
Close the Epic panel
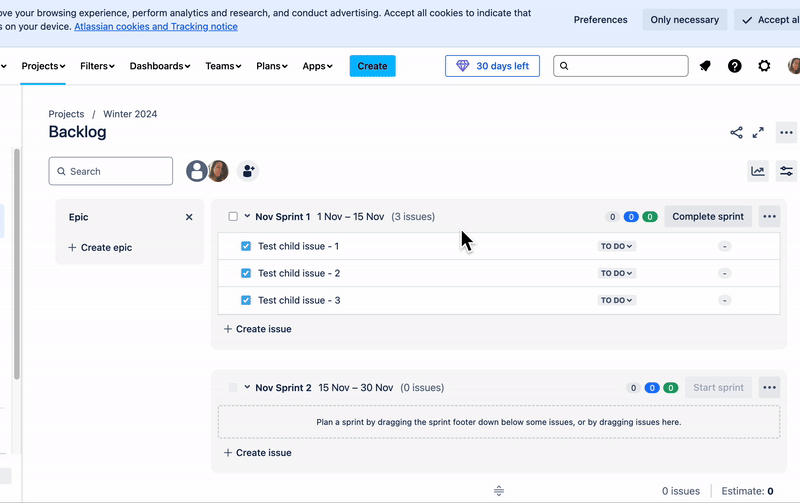click(x=189, y=217)
